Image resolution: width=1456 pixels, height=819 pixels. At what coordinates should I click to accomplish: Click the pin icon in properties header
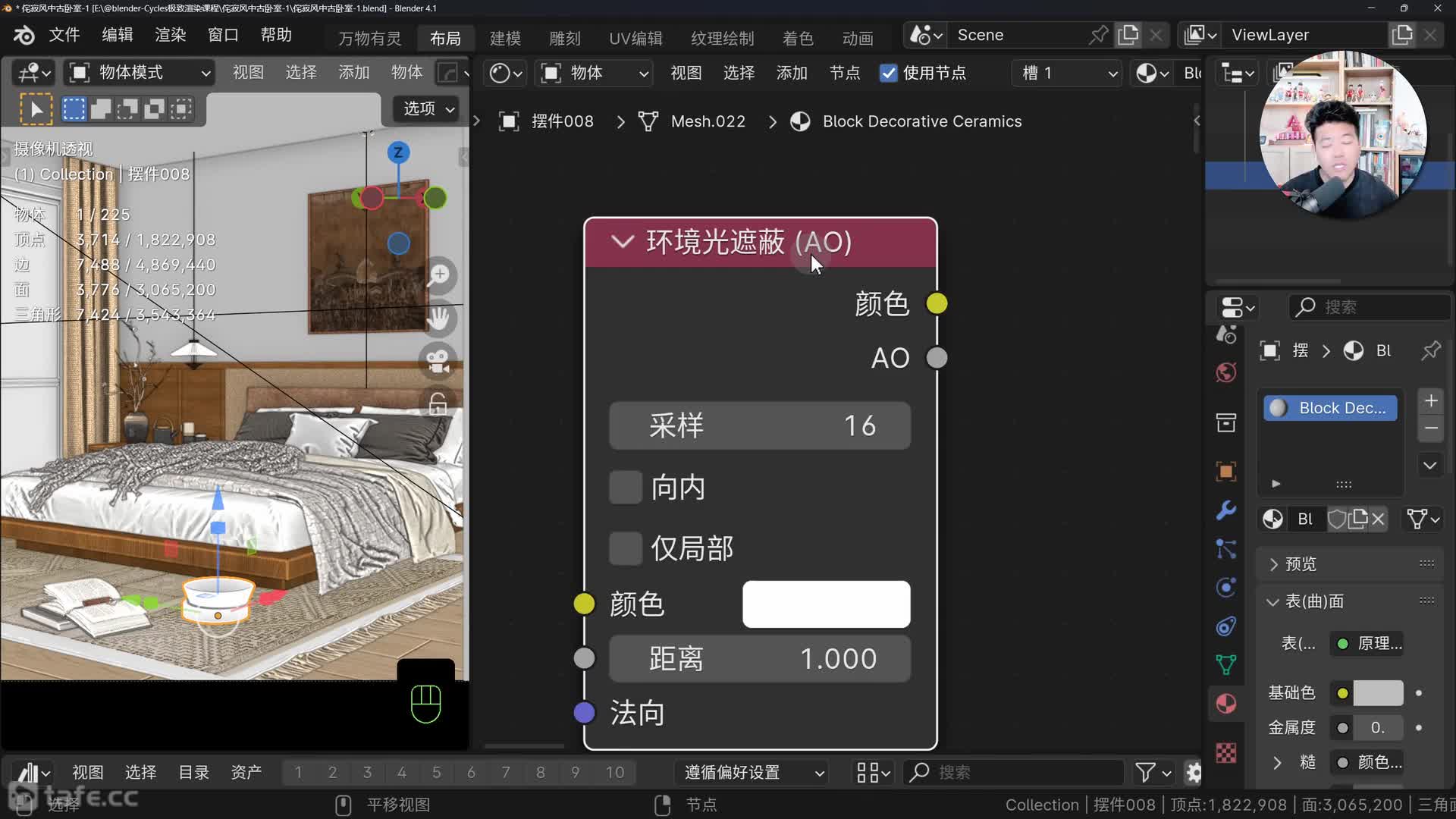(x=1430, y=350)
